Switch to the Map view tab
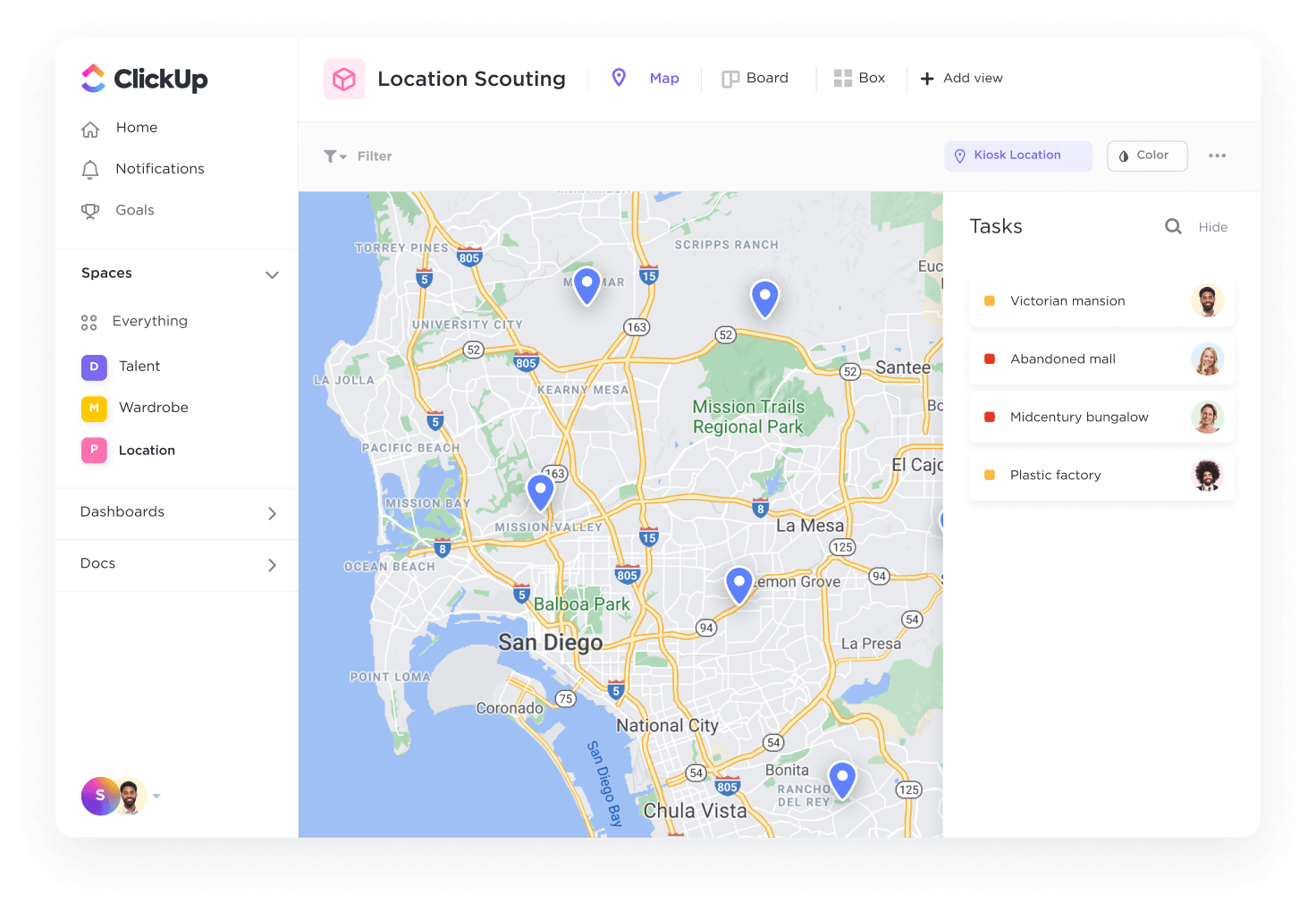Image resolution: width=1316 pixels, height=911 pixels. [645, 79]
